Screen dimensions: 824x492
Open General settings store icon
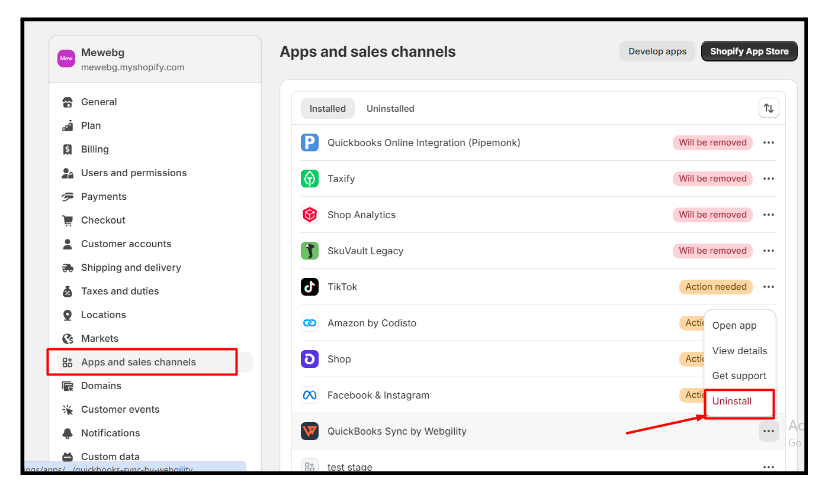[x=67, y=102]
